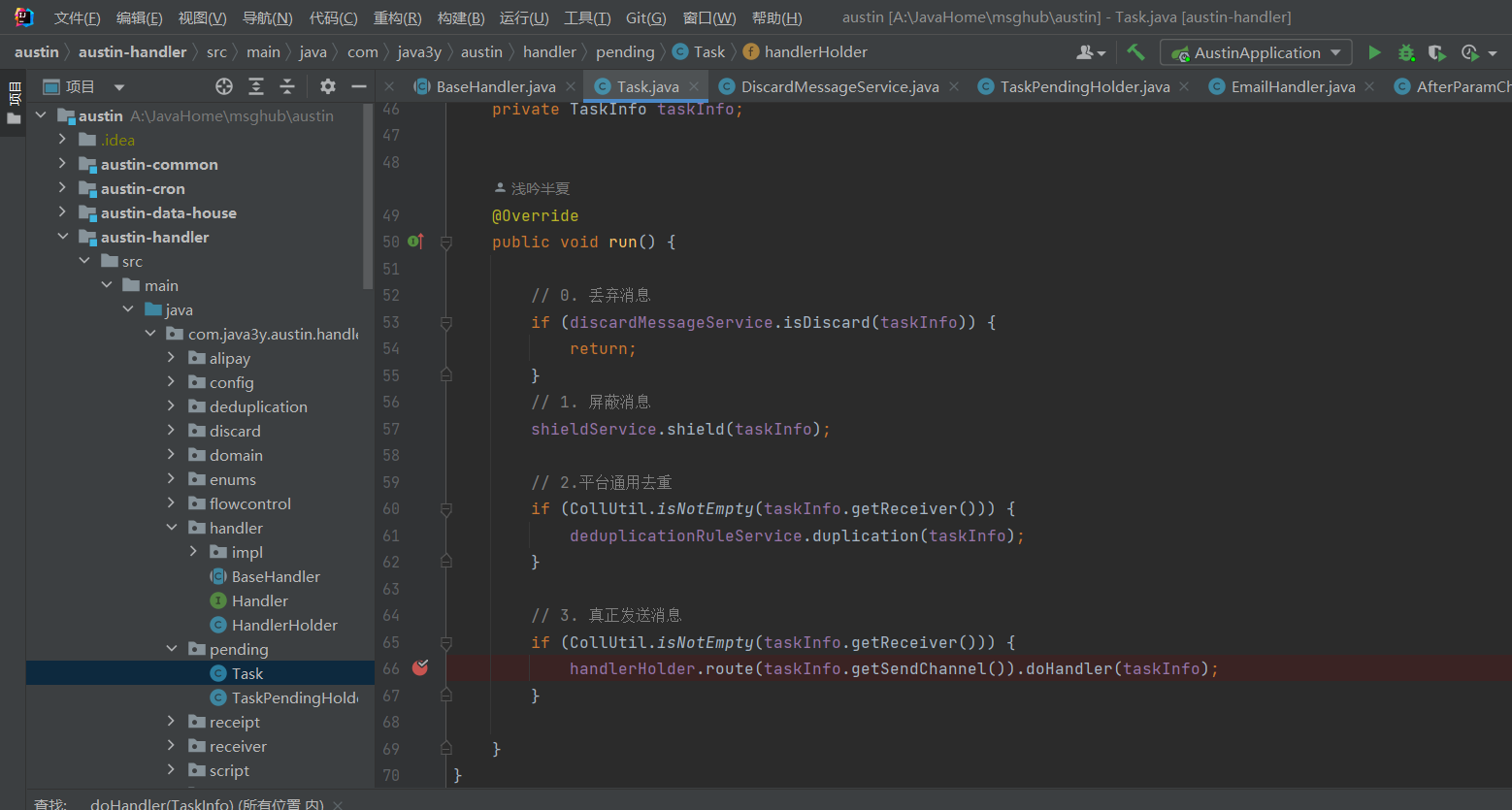The width and height of the screenshot is (1512, 810).
Task: Collapse the austin-handler module in the tree
Action: pyautogui.click(x=62, y=236)
